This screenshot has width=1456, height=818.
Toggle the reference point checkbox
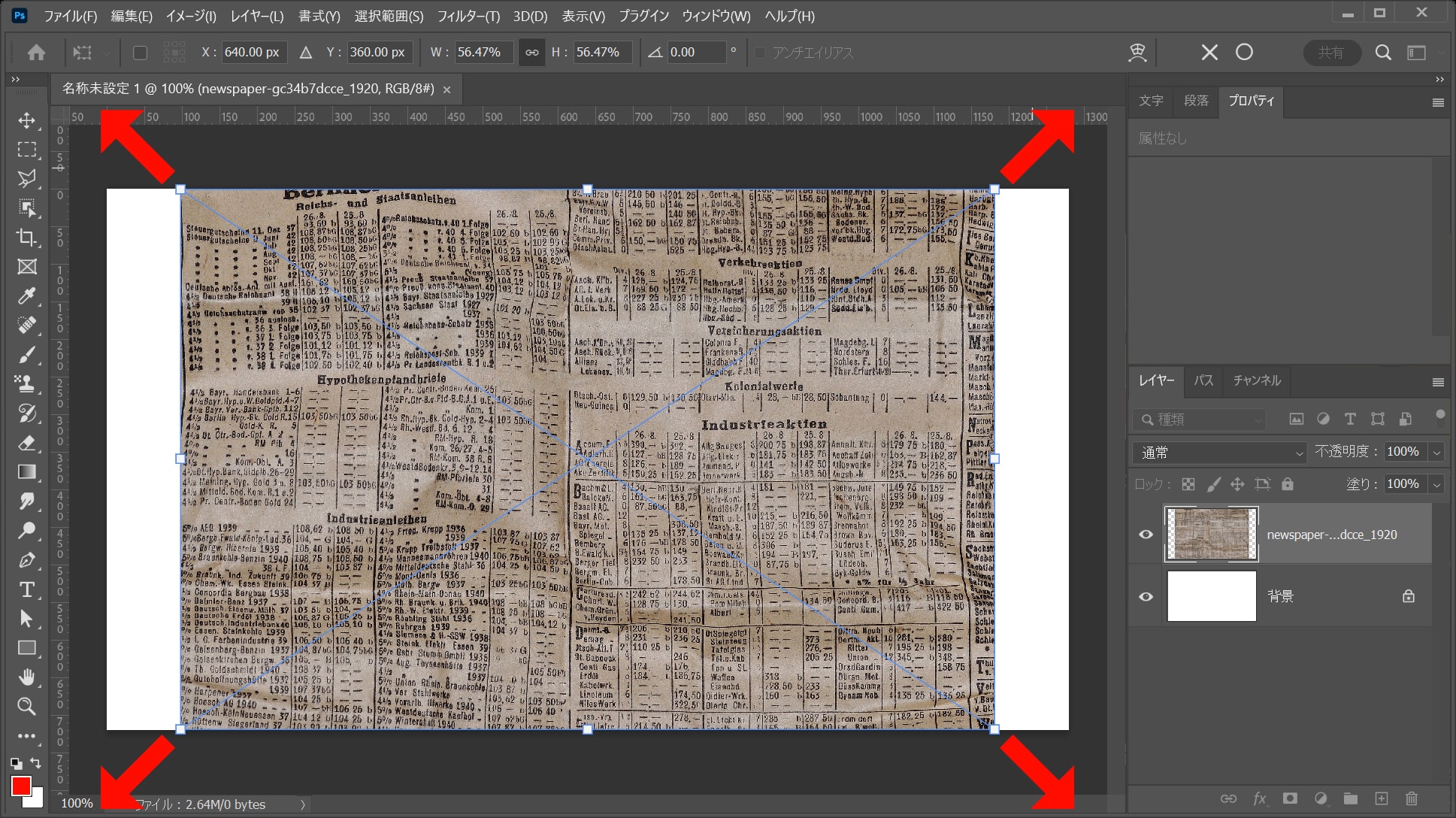(140, 53)
